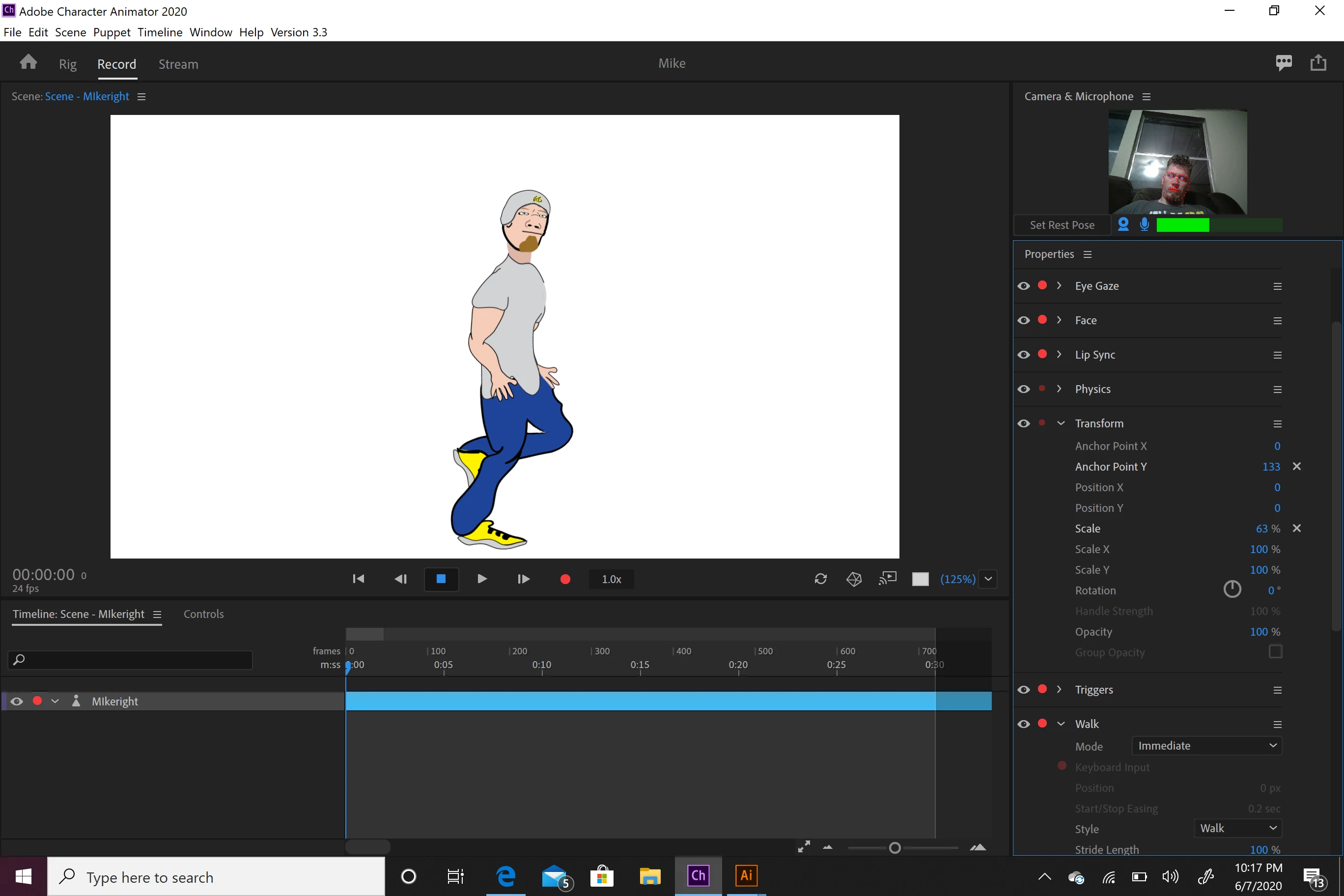Open the Walk Mode dropdown
The height and width of the screenshot is (896, 1344).
[x=1206, y=746]
